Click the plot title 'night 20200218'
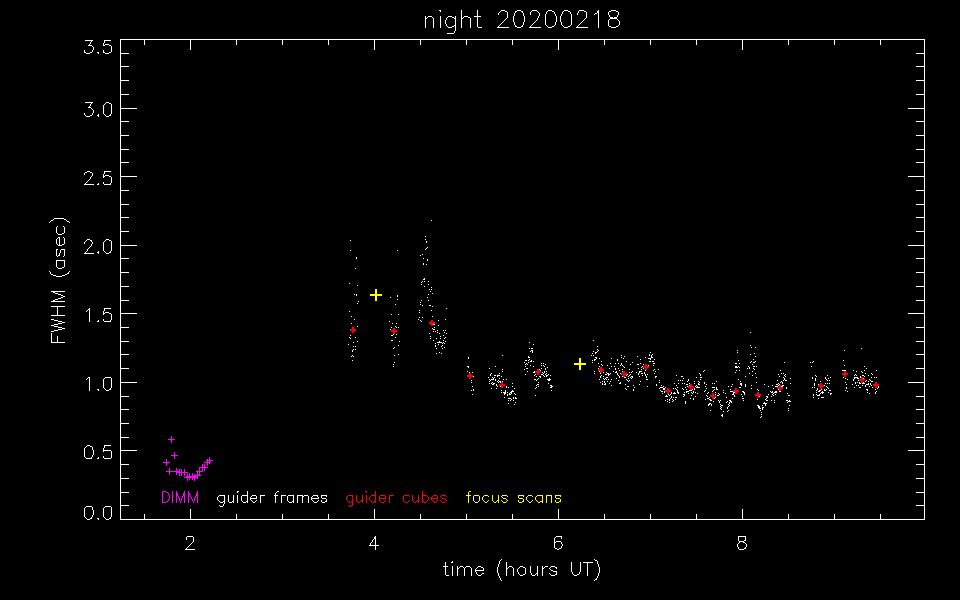The height and width of the screenshot is (600, 960). (x=522, y=20)
